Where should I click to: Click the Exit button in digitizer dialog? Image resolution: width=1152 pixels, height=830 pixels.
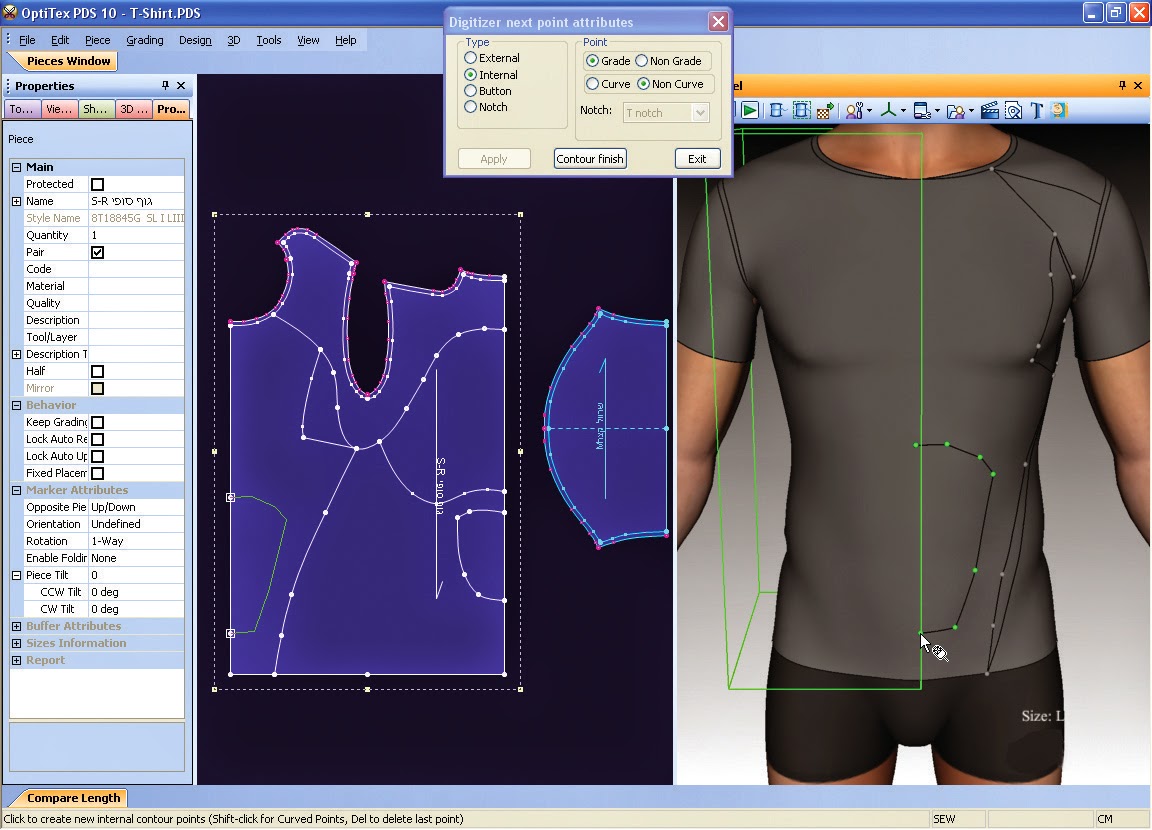pyautogui.click(x=697, y=159)
